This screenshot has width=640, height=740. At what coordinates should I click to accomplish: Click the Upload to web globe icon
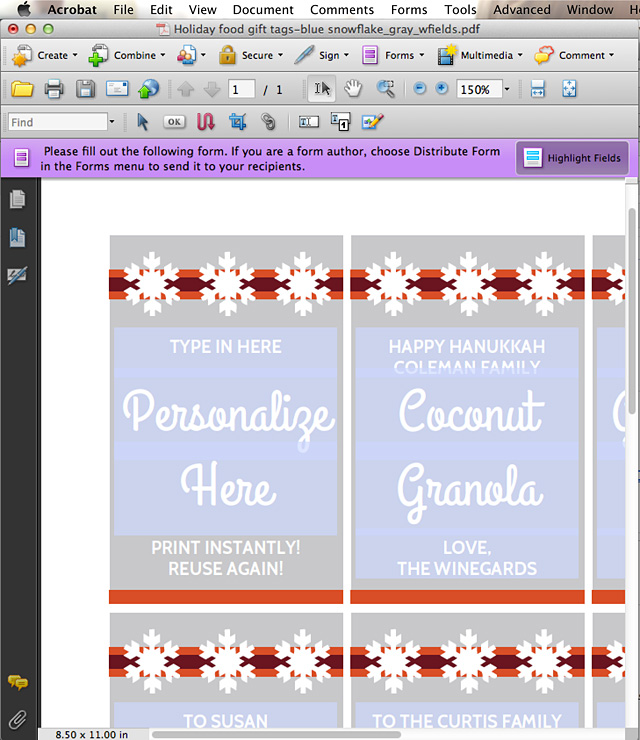(x=148, y=89)
